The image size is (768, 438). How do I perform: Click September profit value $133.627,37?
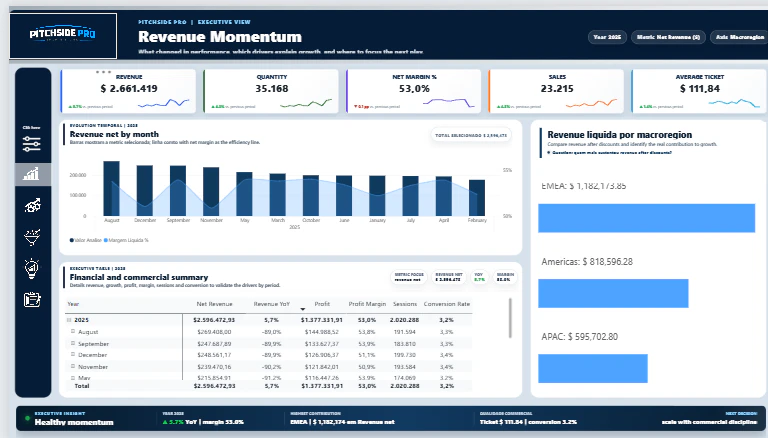click(x=321, y=343)
